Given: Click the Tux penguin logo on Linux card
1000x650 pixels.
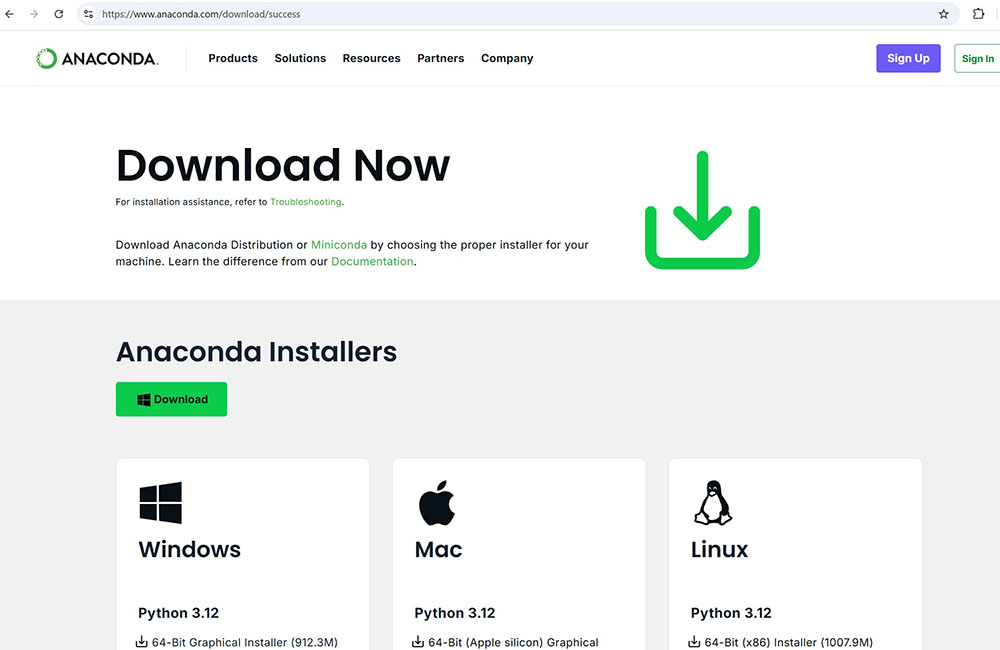Looking at the screenshot, I should pyautogui.click(x=713, y=503).
